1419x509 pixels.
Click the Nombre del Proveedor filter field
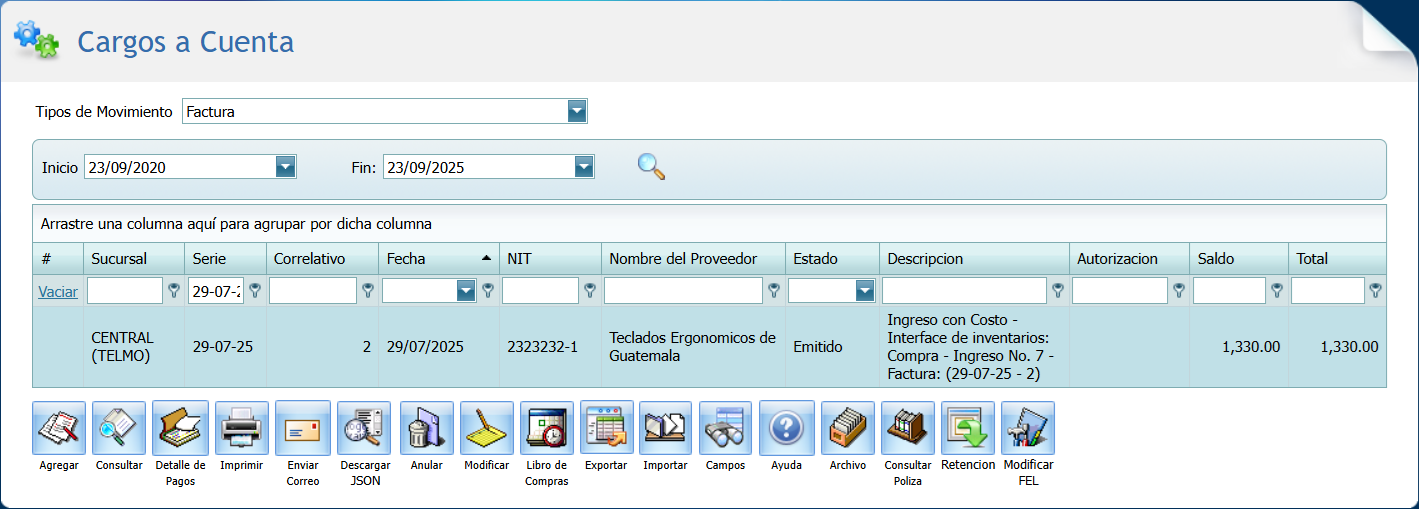[683, 291]
